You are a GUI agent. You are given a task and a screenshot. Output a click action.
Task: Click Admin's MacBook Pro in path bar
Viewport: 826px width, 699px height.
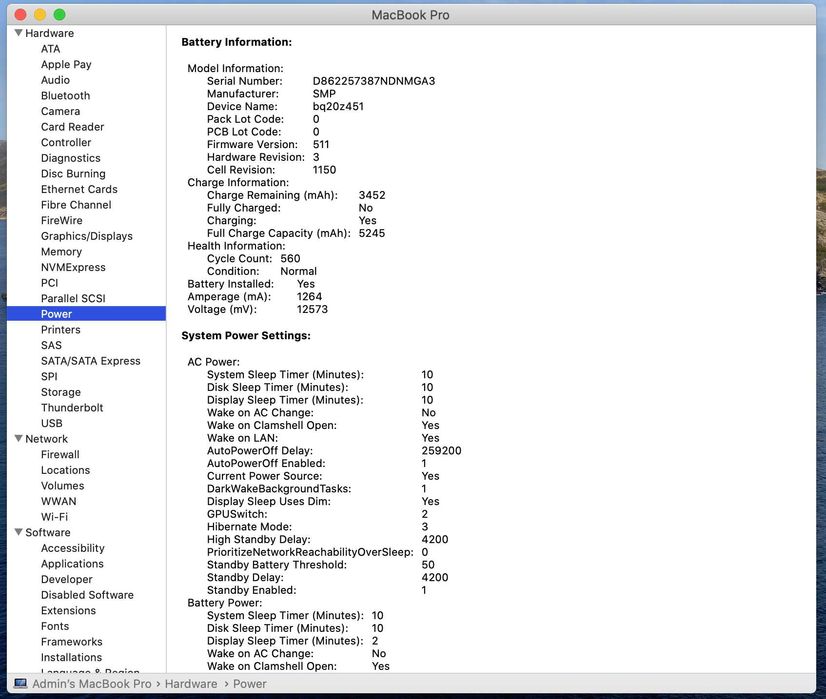click(92, 684)
